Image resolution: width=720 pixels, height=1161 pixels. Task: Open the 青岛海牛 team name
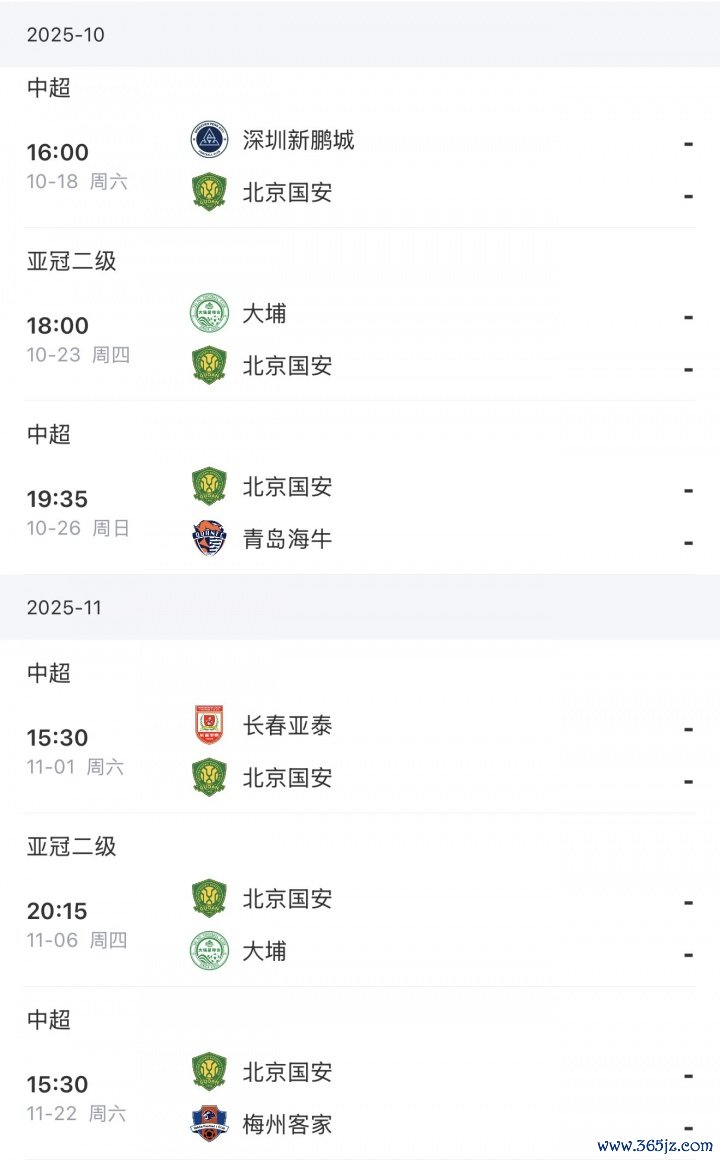point(287,540)
